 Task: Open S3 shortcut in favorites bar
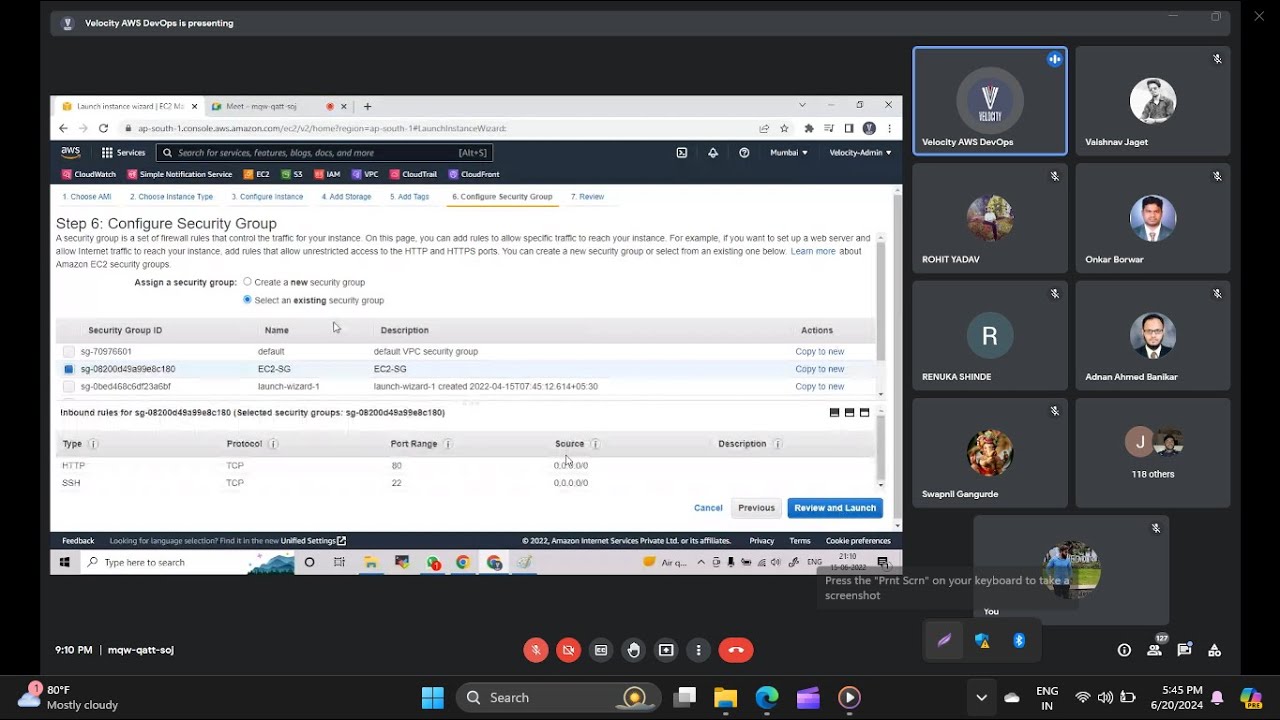(x=292, y=174)
